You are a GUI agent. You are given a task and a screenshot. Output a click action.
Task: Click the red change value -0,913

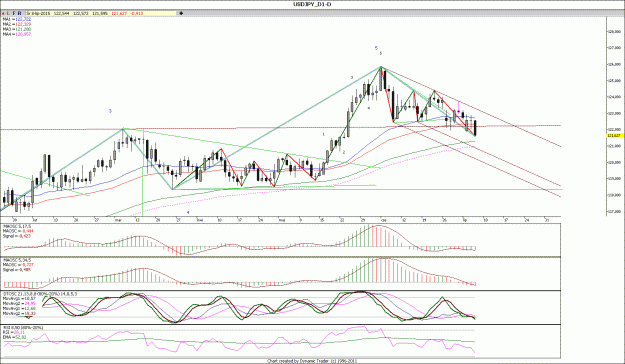[137, 13]
